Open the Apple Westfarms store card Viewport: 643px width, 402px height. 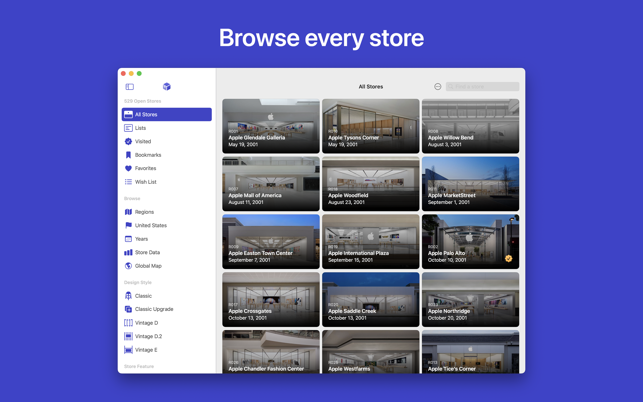371,352
